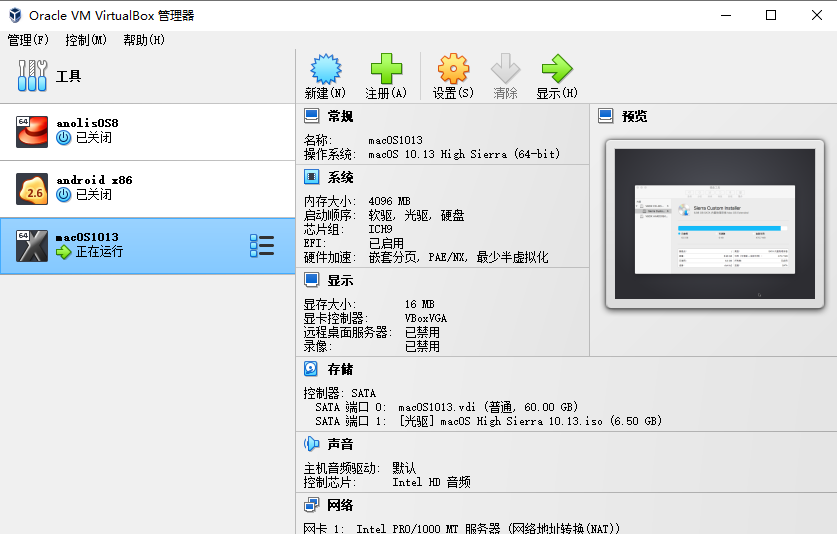This screenshot has width=837, height=534.
Task: Select the anolisOS8 virtual machine
Action: (x=147, y=132)
